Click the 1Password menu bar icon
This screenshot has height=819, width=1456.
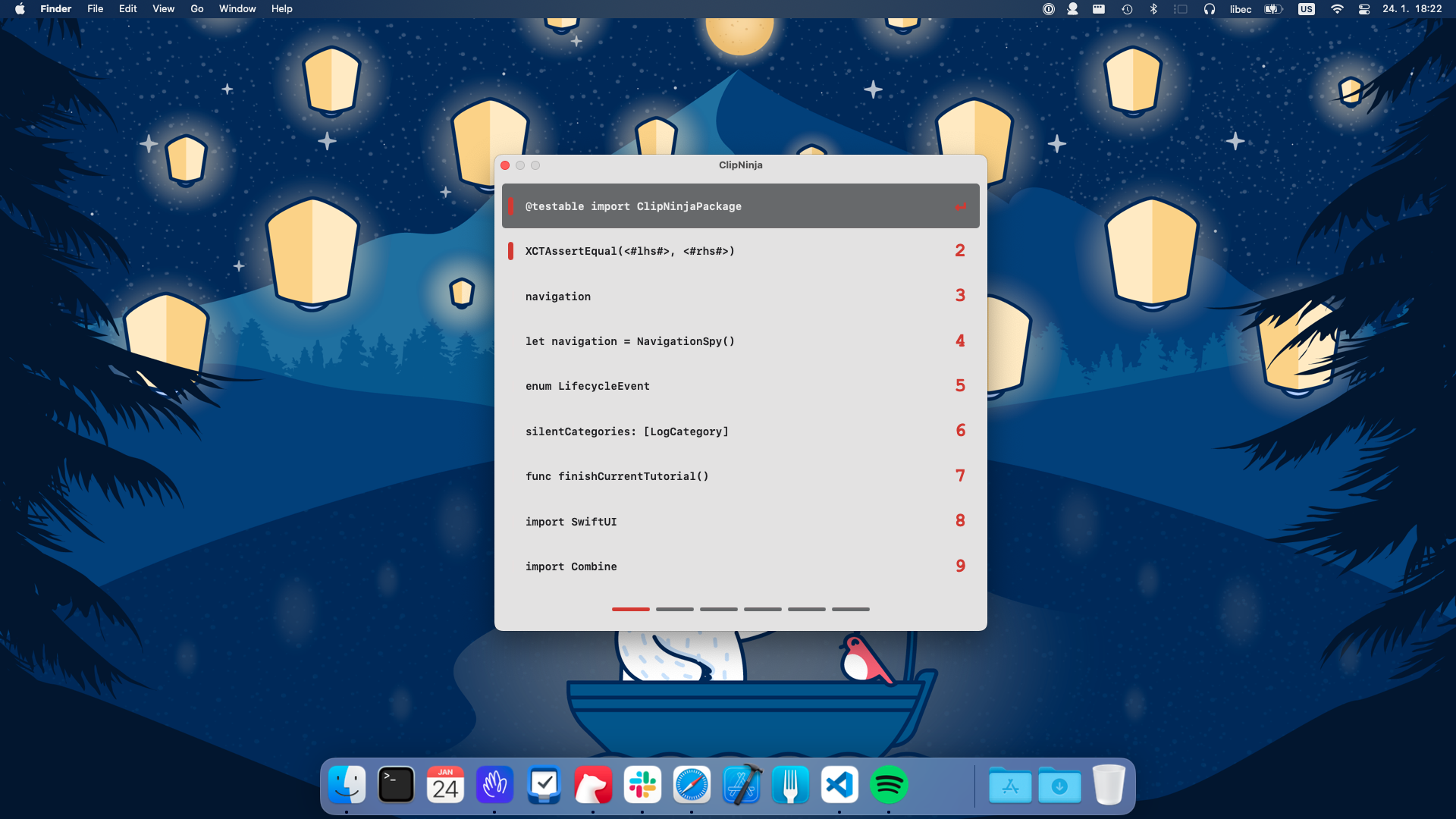(x=1049, y=9)
